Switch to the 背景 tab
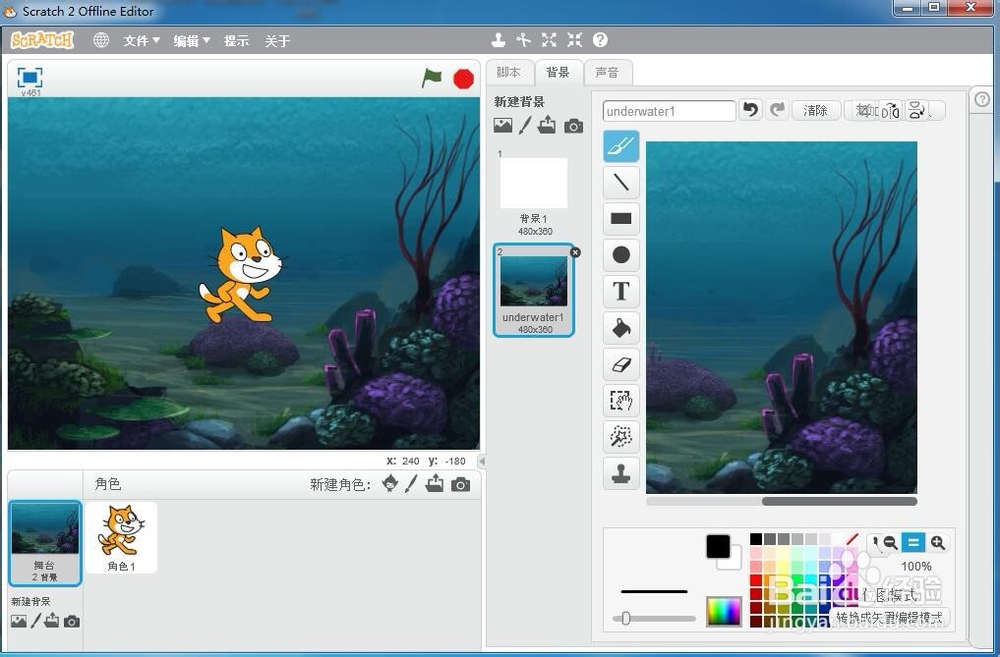The image size is (1000, 657). (x=558, y=73)
